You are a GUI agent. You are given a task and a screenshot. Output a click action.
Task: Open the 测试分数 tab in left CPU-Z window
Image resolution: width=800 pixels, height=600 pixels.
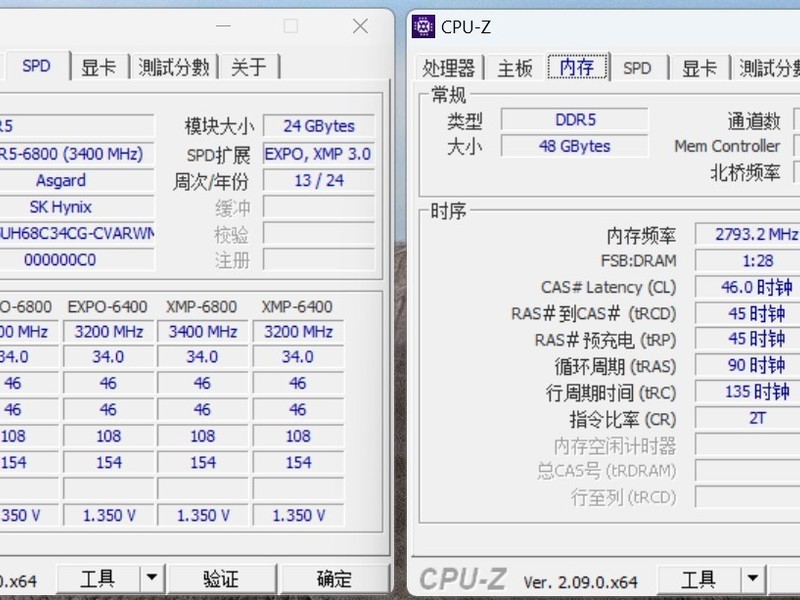click(174, 67)
